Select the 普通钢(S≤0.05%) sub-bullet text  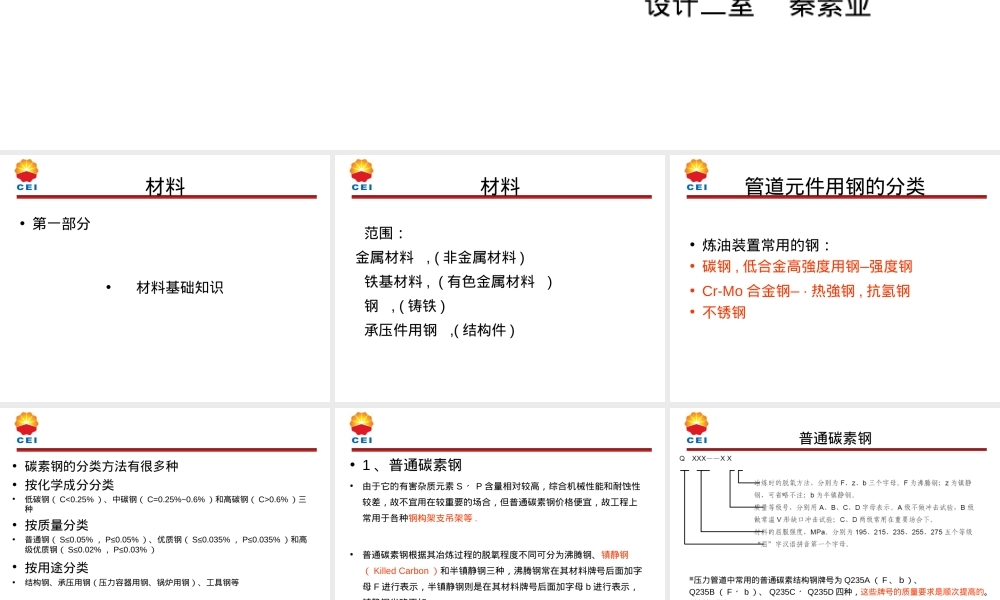click(166, 544)
